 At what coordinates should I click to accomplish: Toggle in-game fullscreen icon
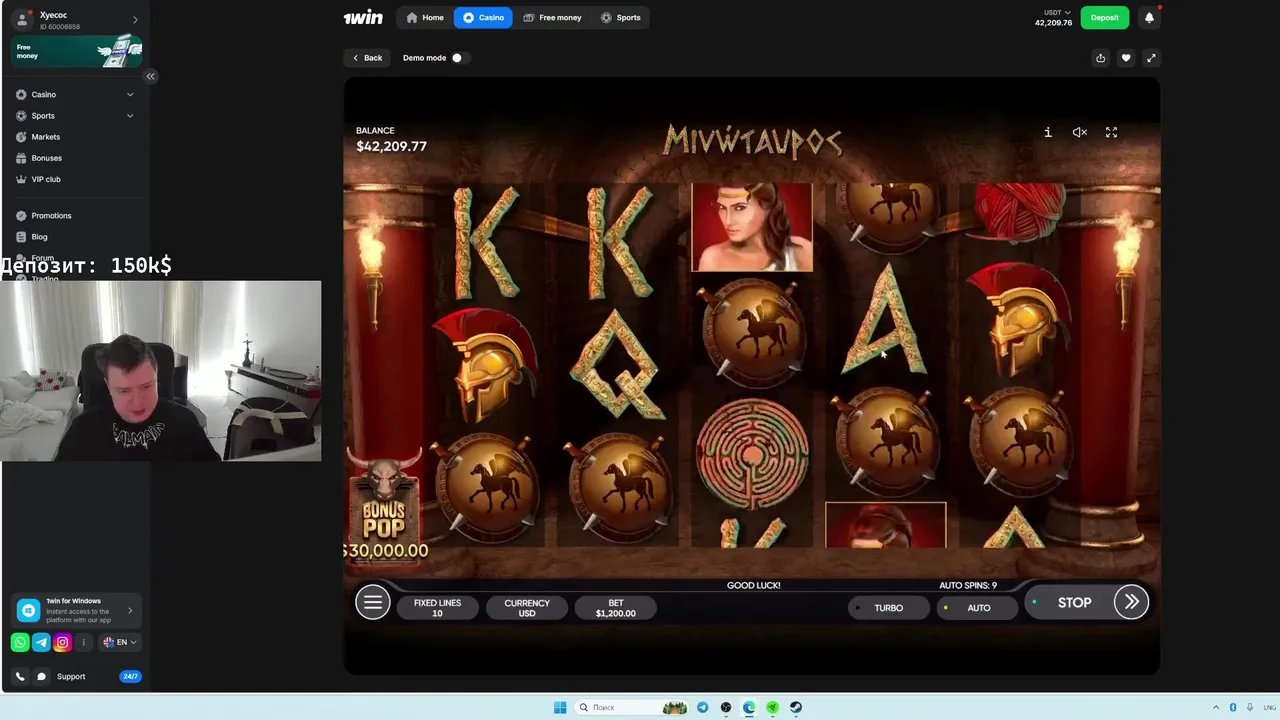tap(1111, 132)
